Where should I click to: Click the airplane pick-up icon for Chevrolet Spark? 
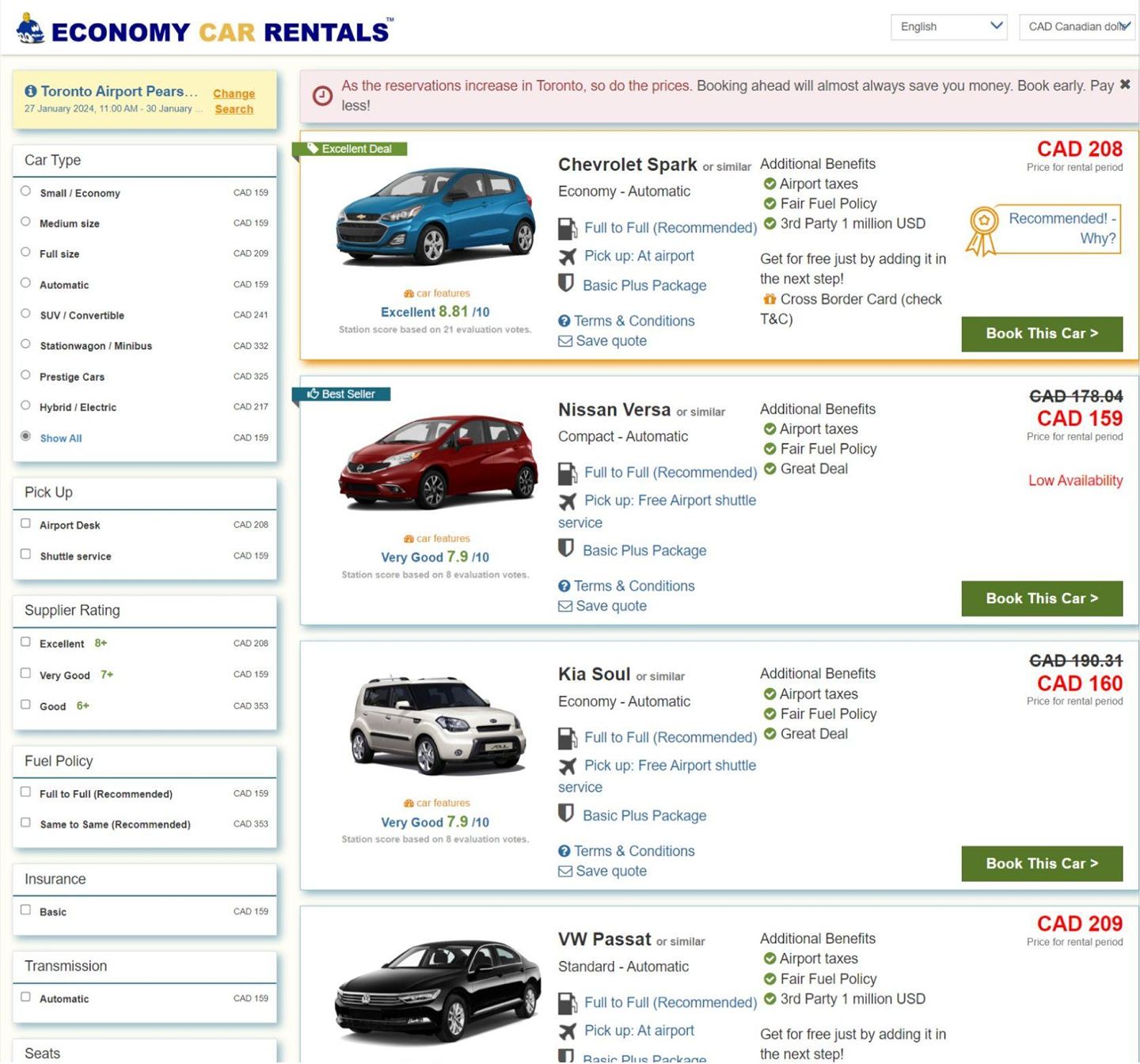coord(568,256)
